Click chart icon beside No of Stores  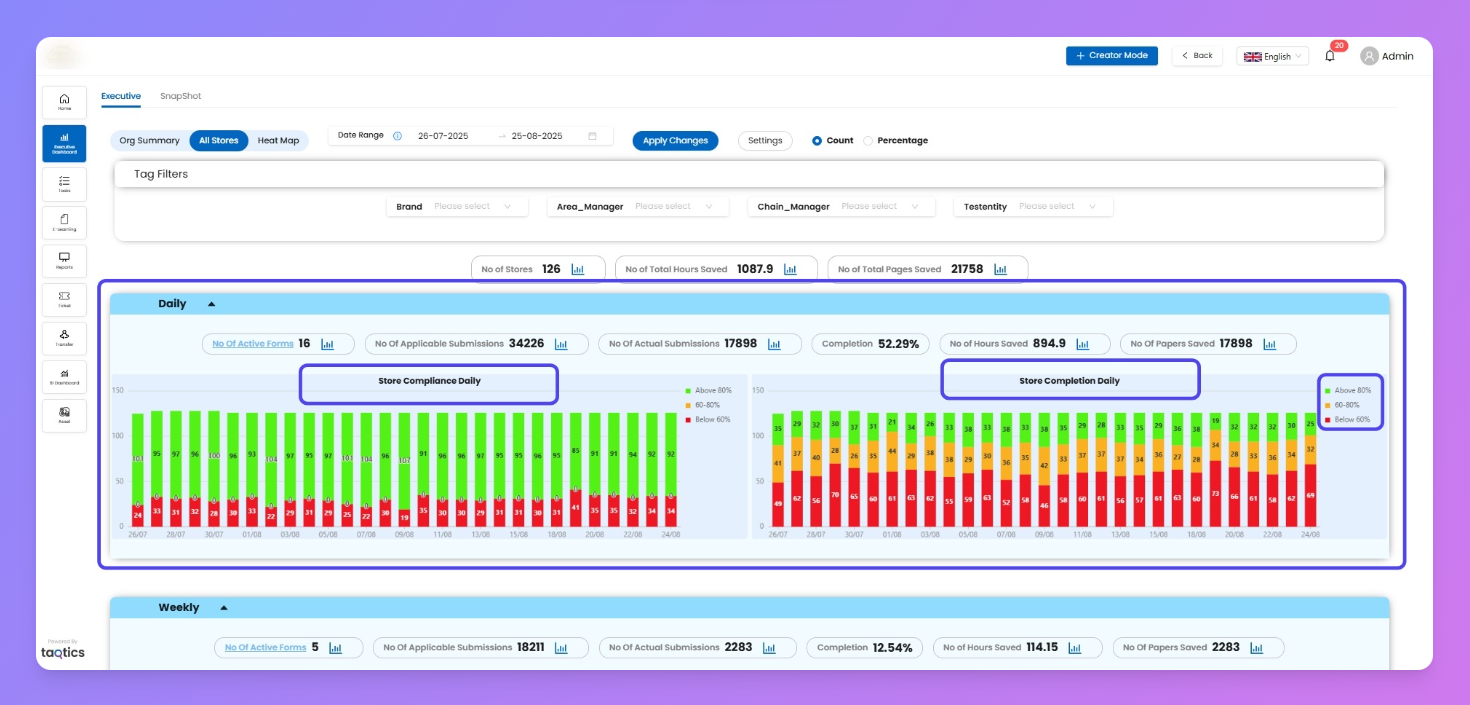pyautogui.click(x=578, y=269)
